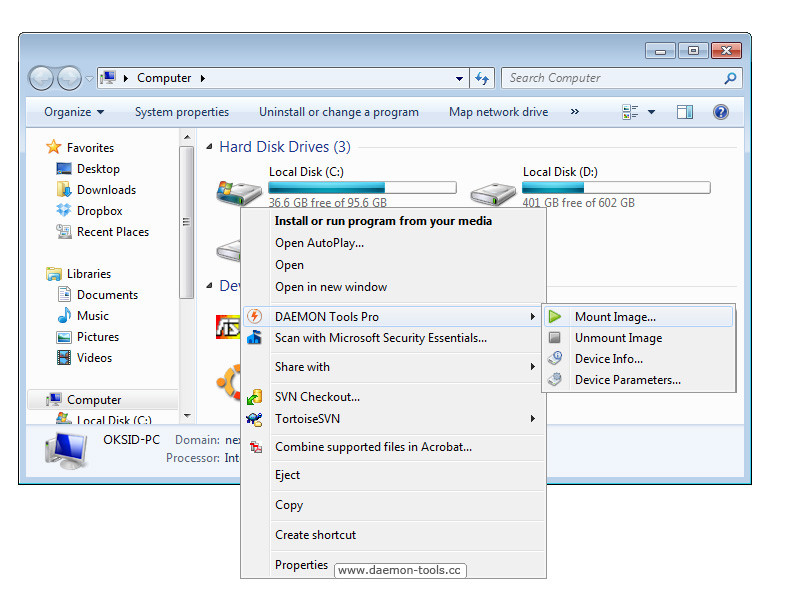Click the Dropbox icon in Favorites
Image resolution: width=800 pixels, height=600 pixels.
[64, 210]
